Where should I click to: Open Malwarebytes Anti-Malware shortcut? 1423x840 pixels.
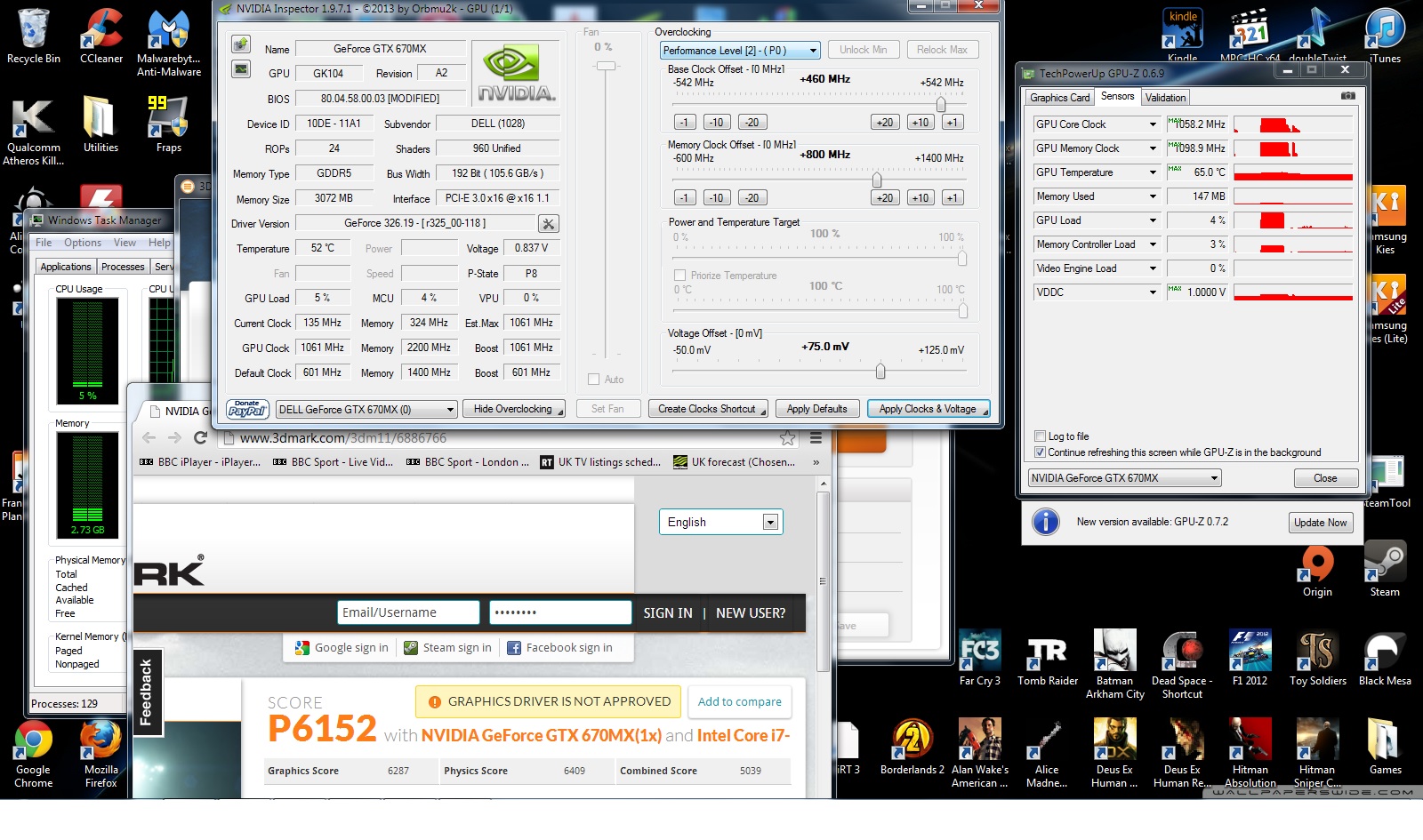[169, 43]
